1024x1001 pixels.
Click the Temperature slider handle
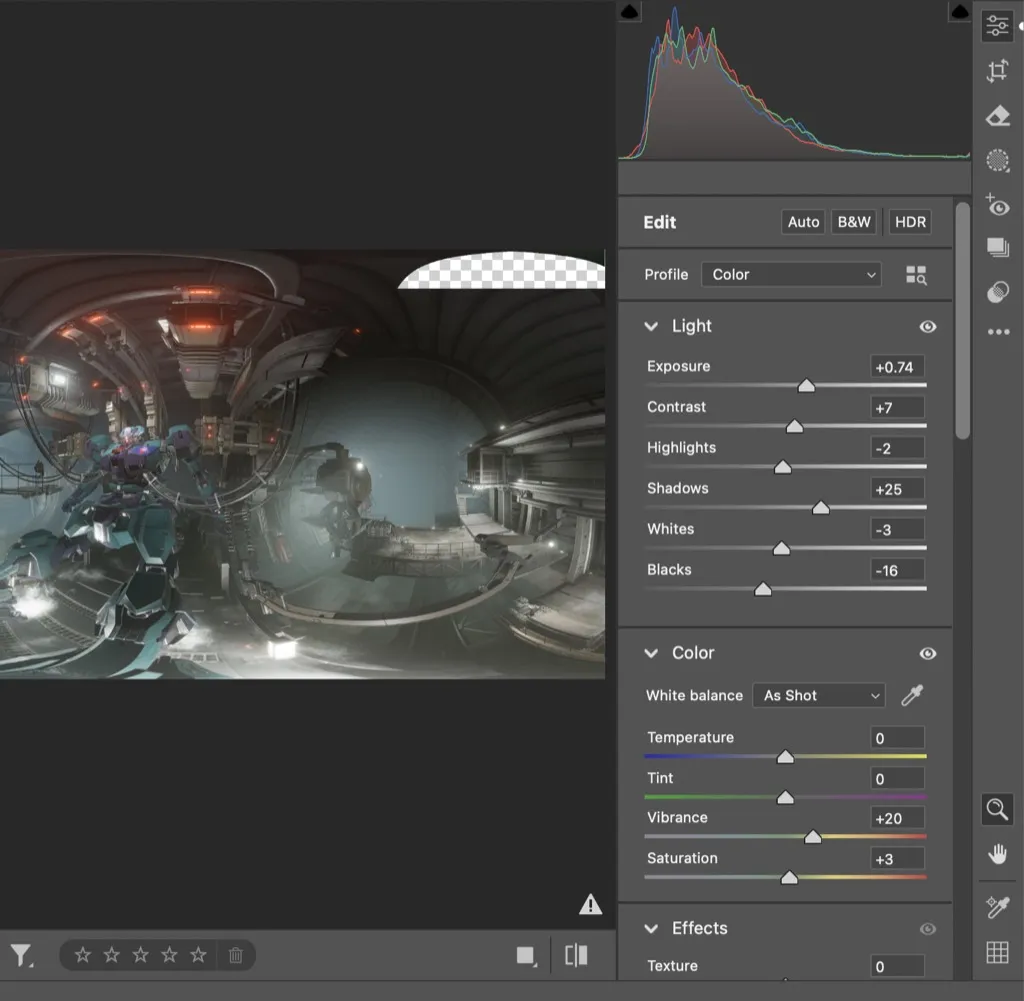[785, 756]
